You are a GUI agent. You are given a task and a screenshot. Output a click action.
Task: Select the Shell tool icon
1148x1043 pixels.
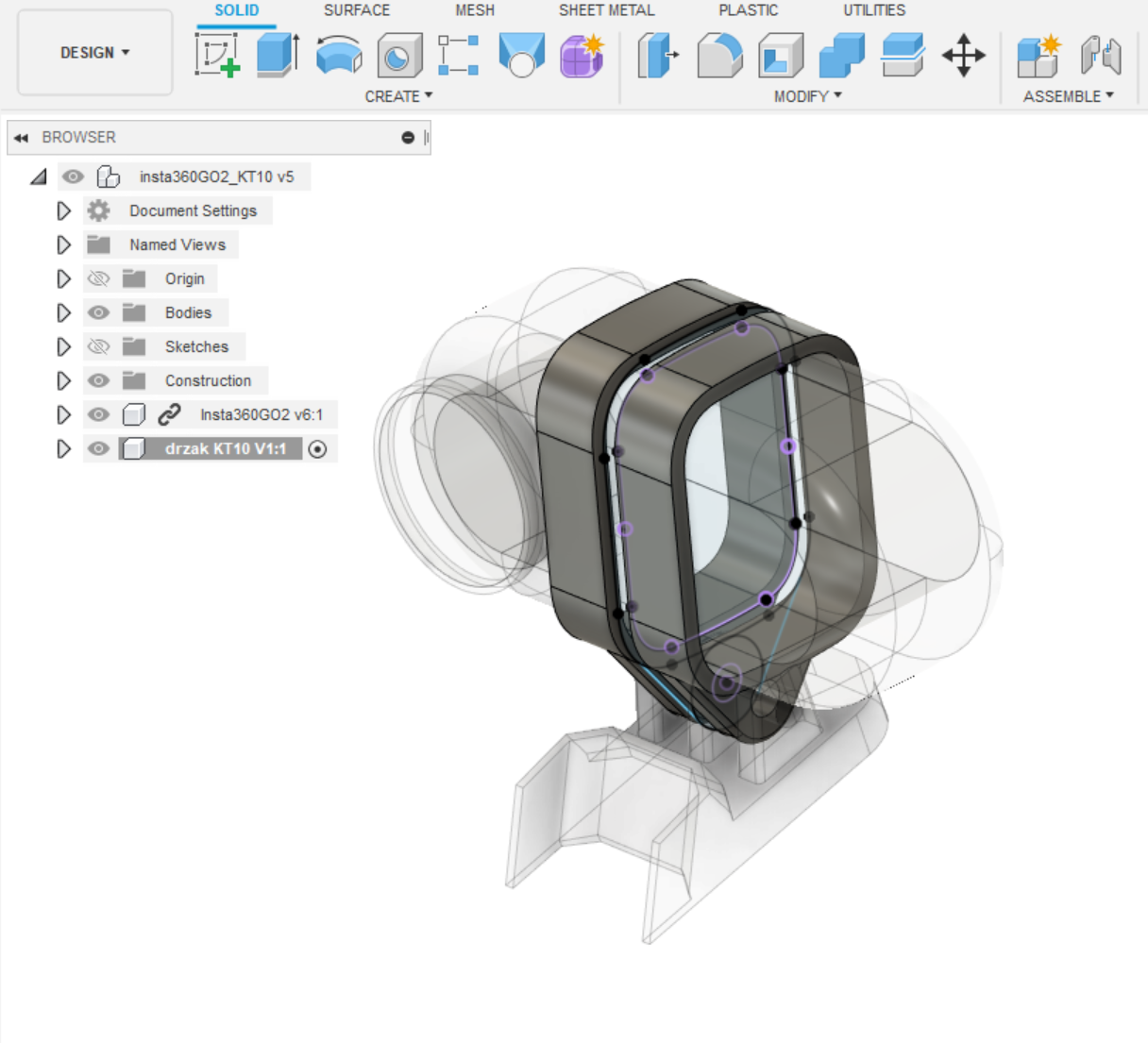[781, 55]
